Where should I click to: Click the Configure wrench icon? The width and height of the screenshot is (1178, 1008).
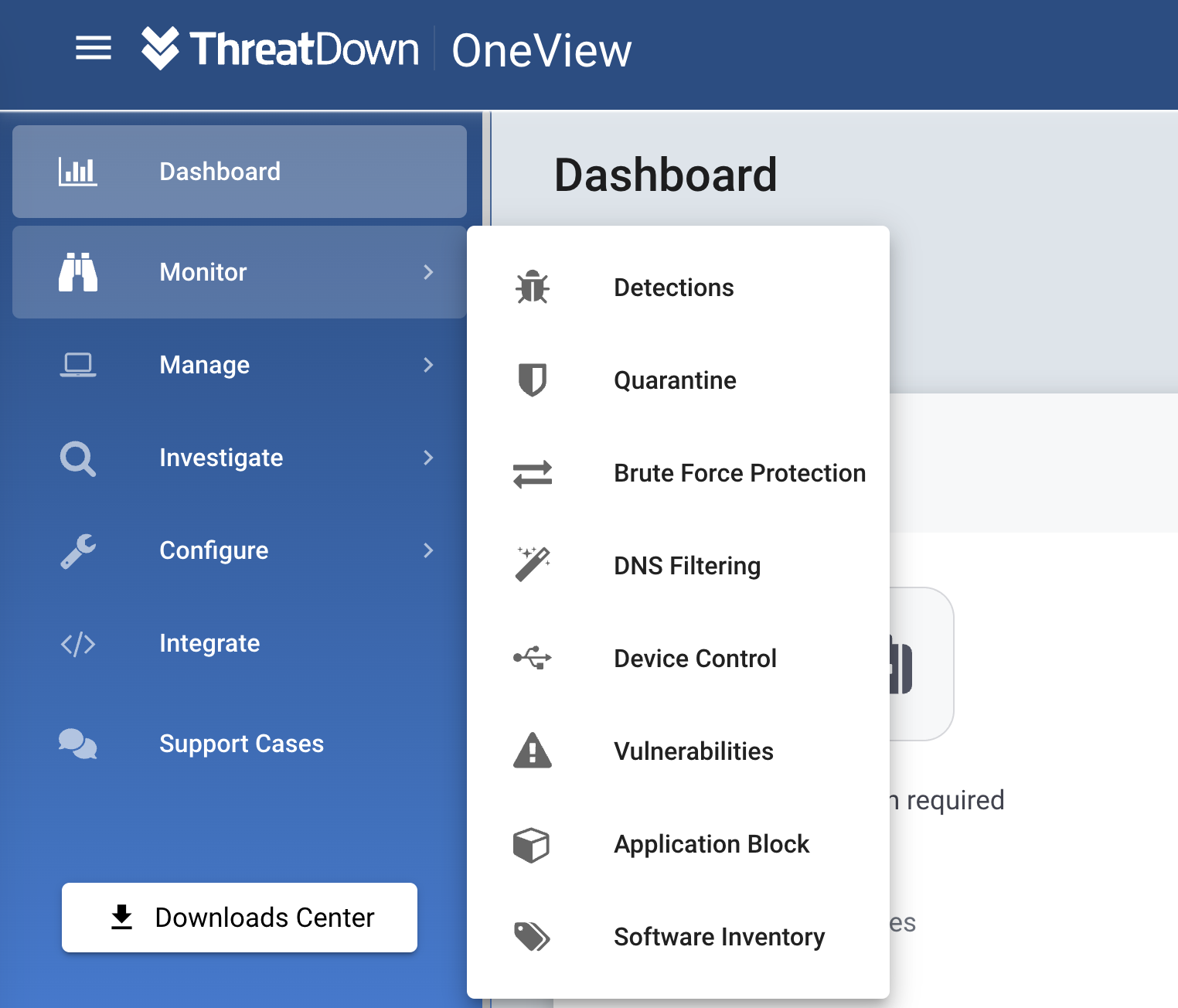click(x=78, y=551)
